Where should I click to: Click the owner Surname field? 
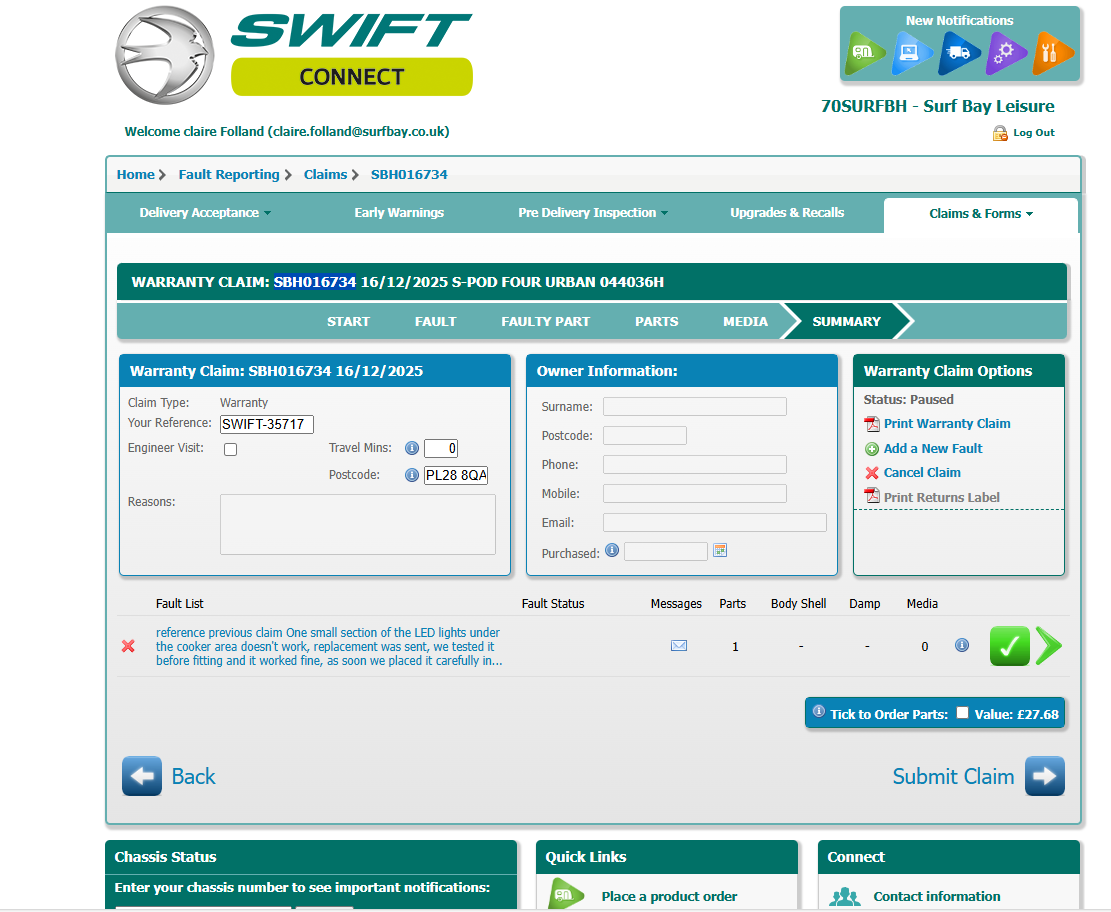pos(694,407)
